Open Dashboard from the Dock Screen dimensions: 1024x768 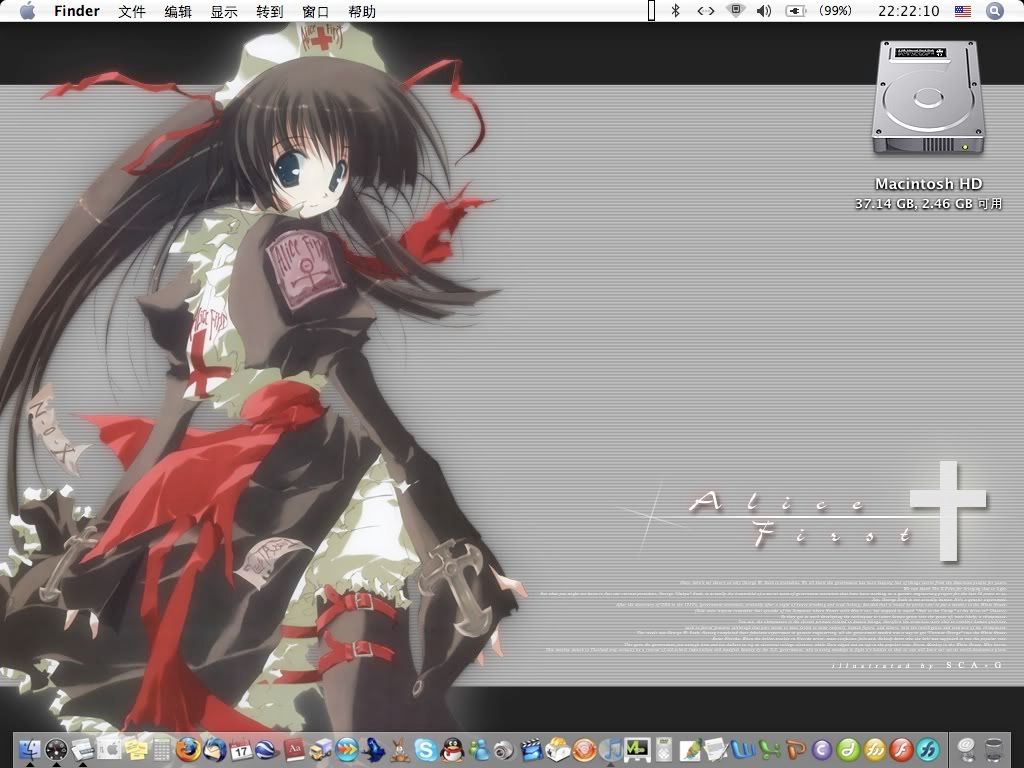(57, 749)
